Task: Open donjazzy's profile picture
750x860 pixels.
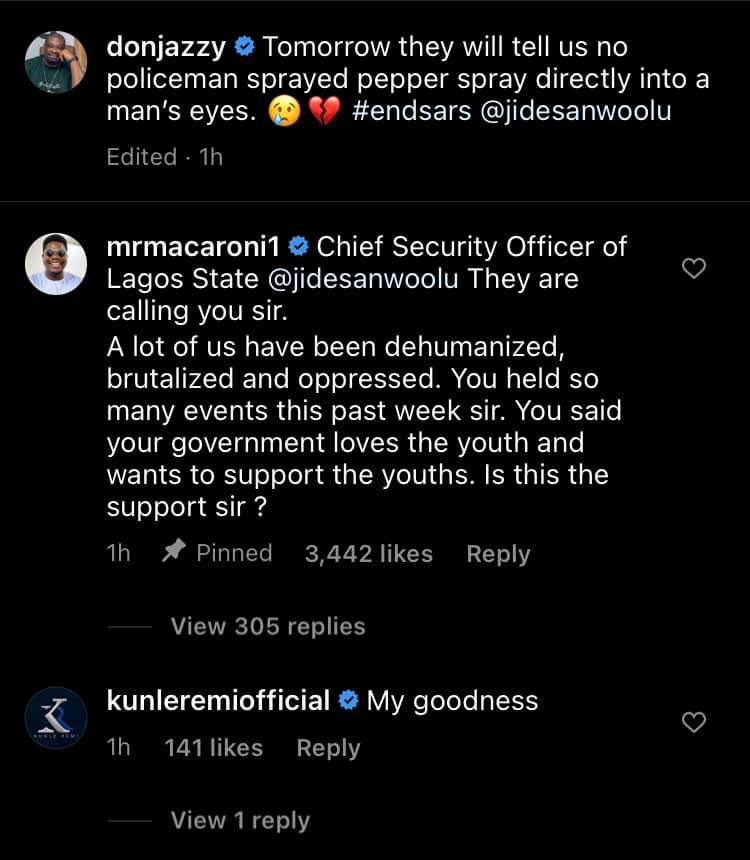Action: (55, 62)
